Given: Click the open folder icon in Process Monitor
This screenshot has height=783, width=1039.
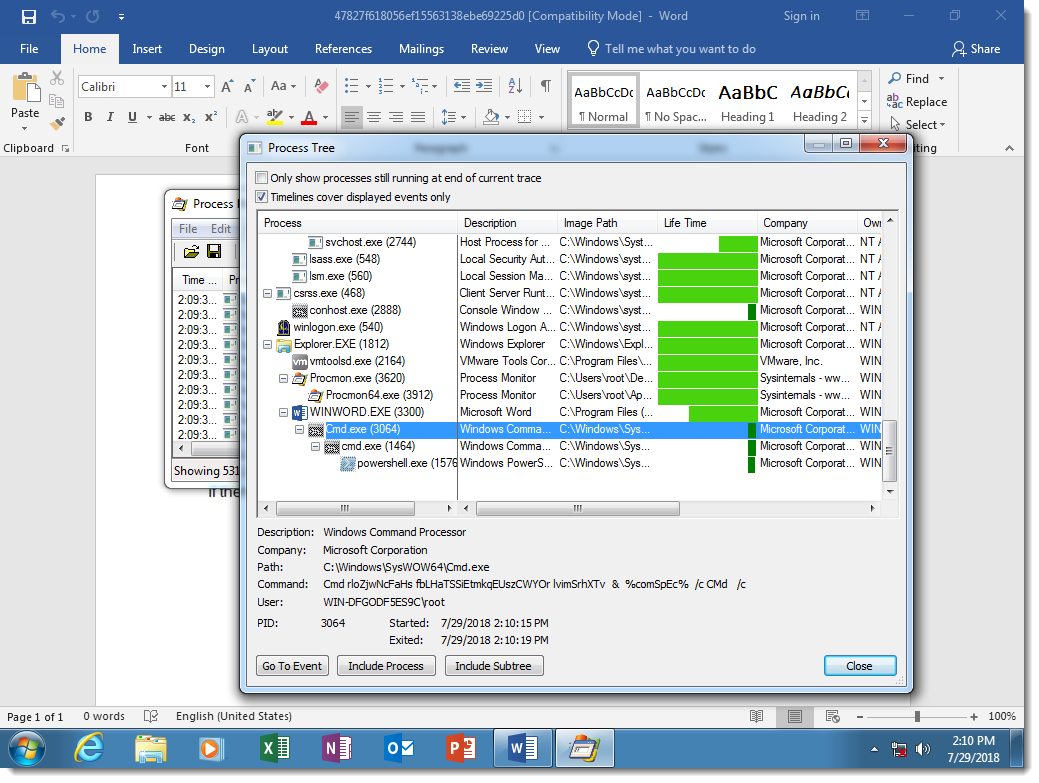Looking at the screenshot, I should pyautogui.click(x=191, y=251).
